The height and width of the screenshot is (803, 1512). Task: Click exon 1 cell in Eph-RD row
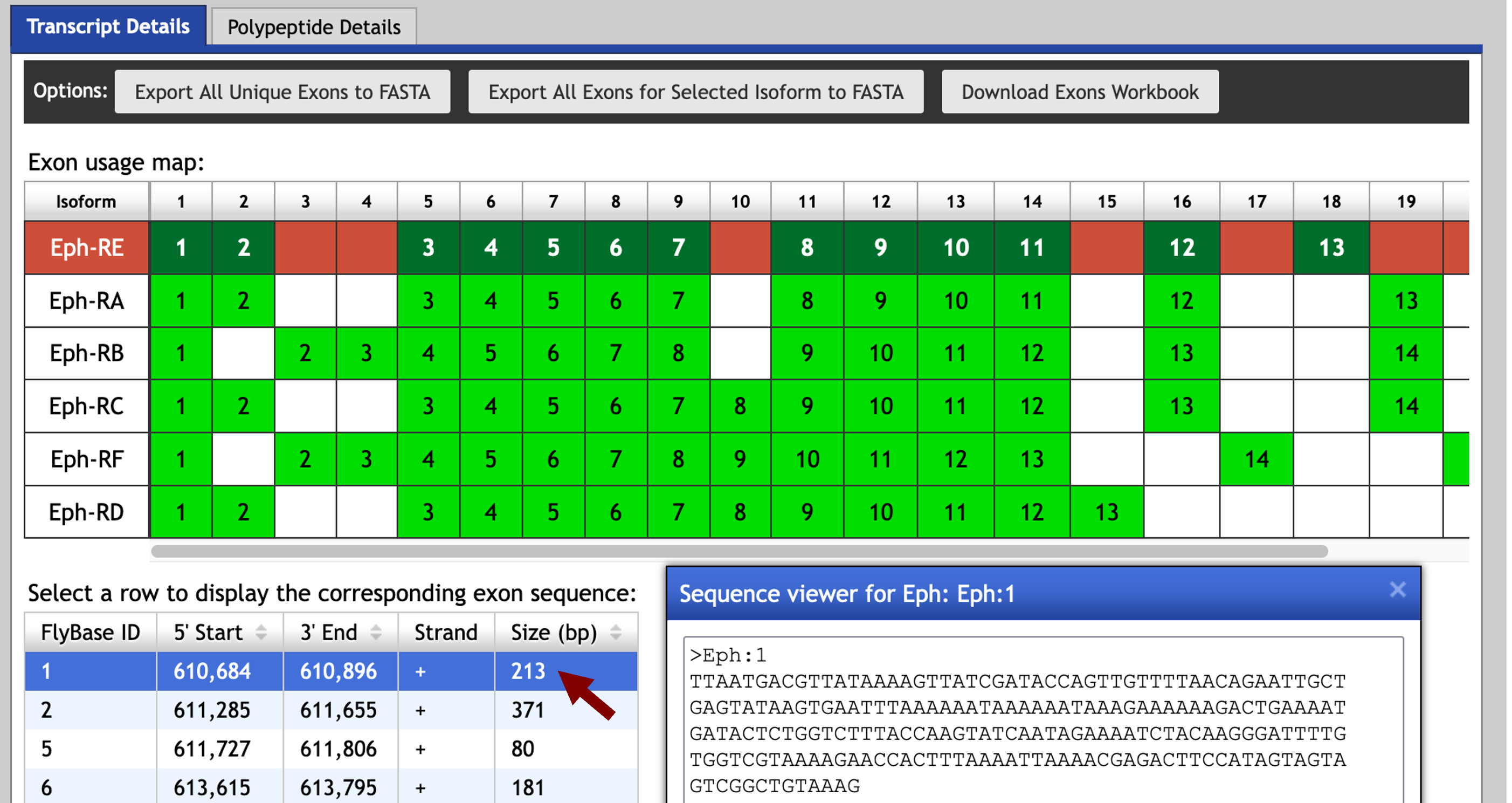[181, 512]
